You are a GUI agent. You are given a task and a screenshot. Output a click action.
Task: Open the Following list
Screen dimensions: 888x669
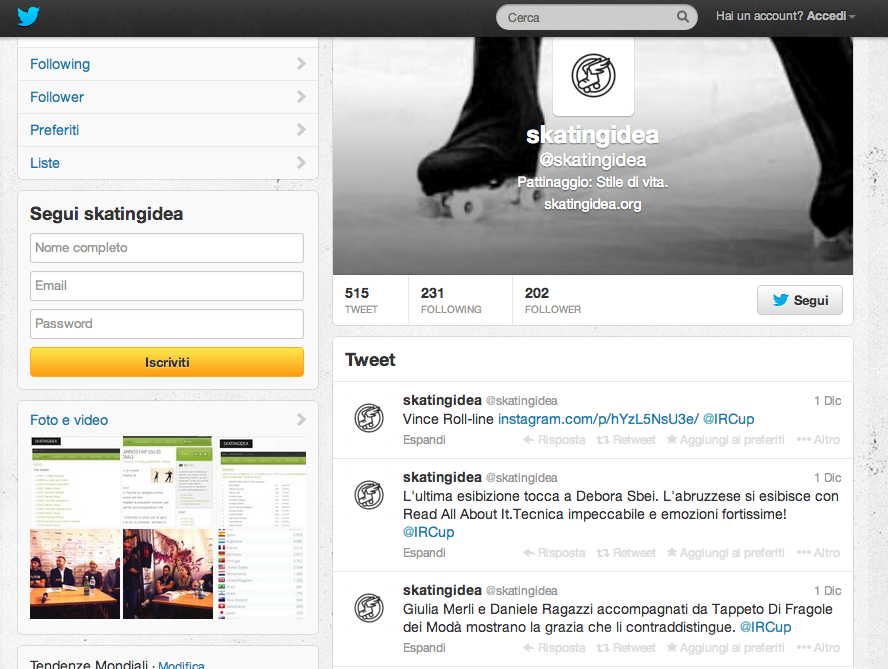coord(168,64)
